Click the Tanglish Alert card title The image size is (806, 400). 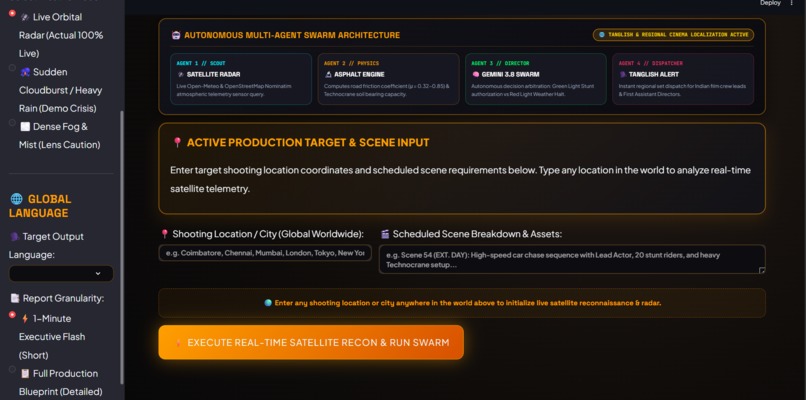point(654,75)
